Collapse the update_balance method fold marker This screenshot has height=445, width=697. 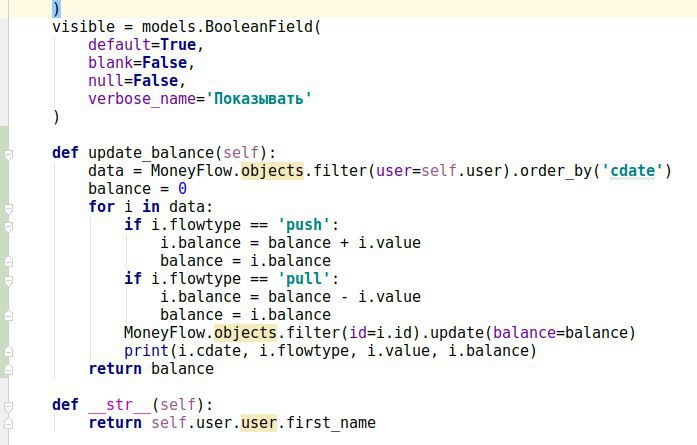pos(8,154)
